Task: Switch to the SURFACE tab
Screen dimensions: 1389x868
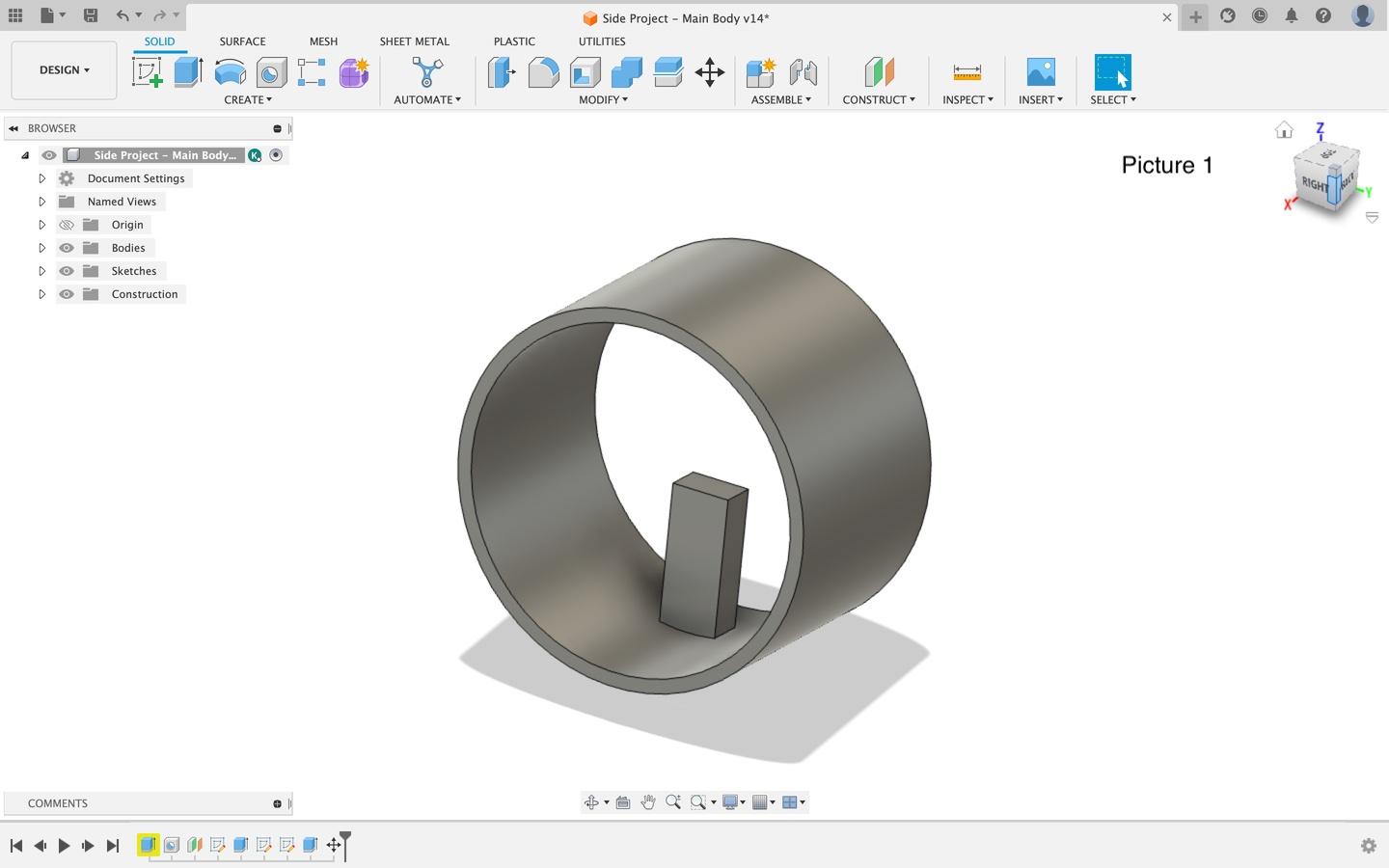Action: coord(242,41)
